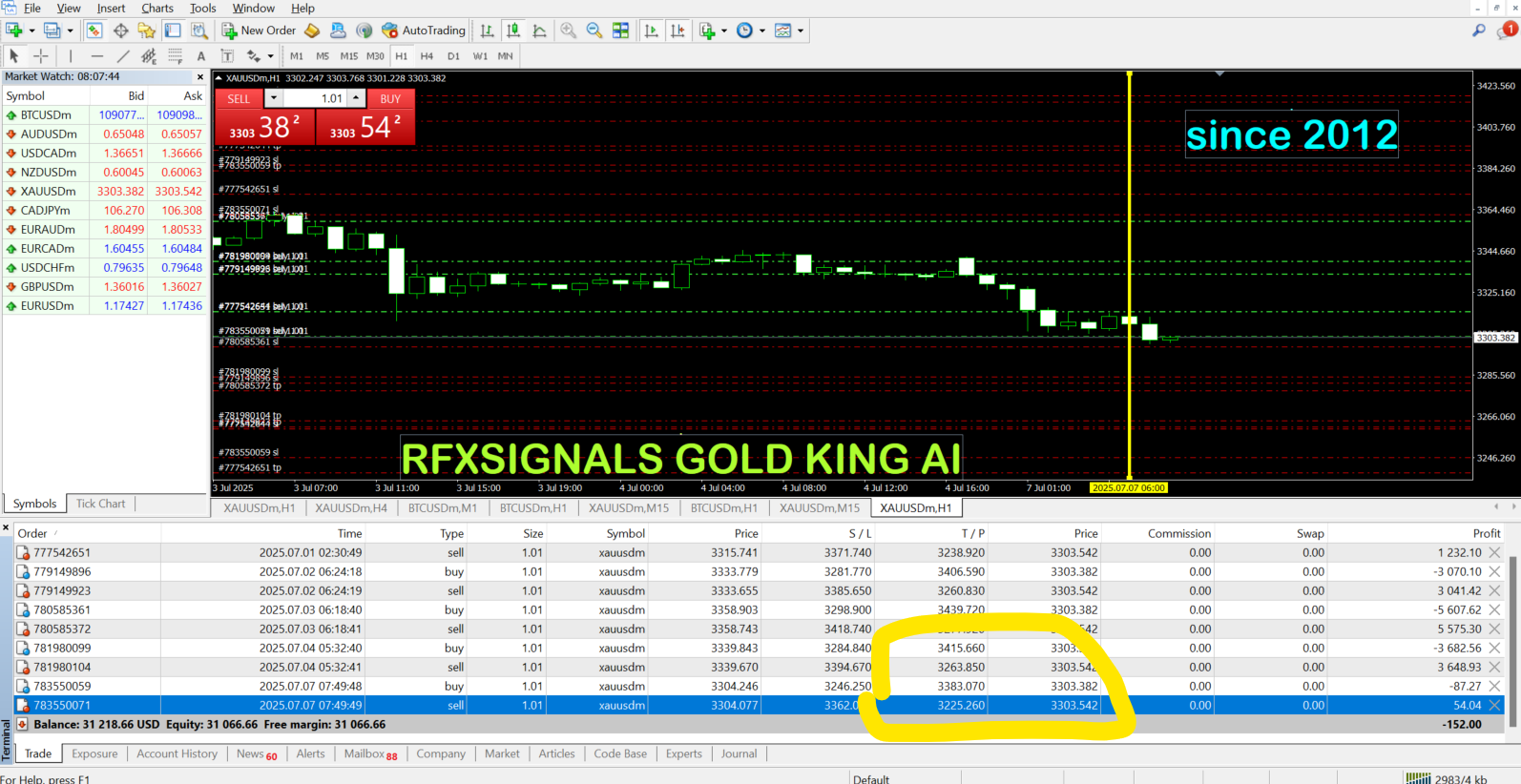Click the 1.01 volume input field
Viewport: 1521px width, 784px height.
pos(315,98)
